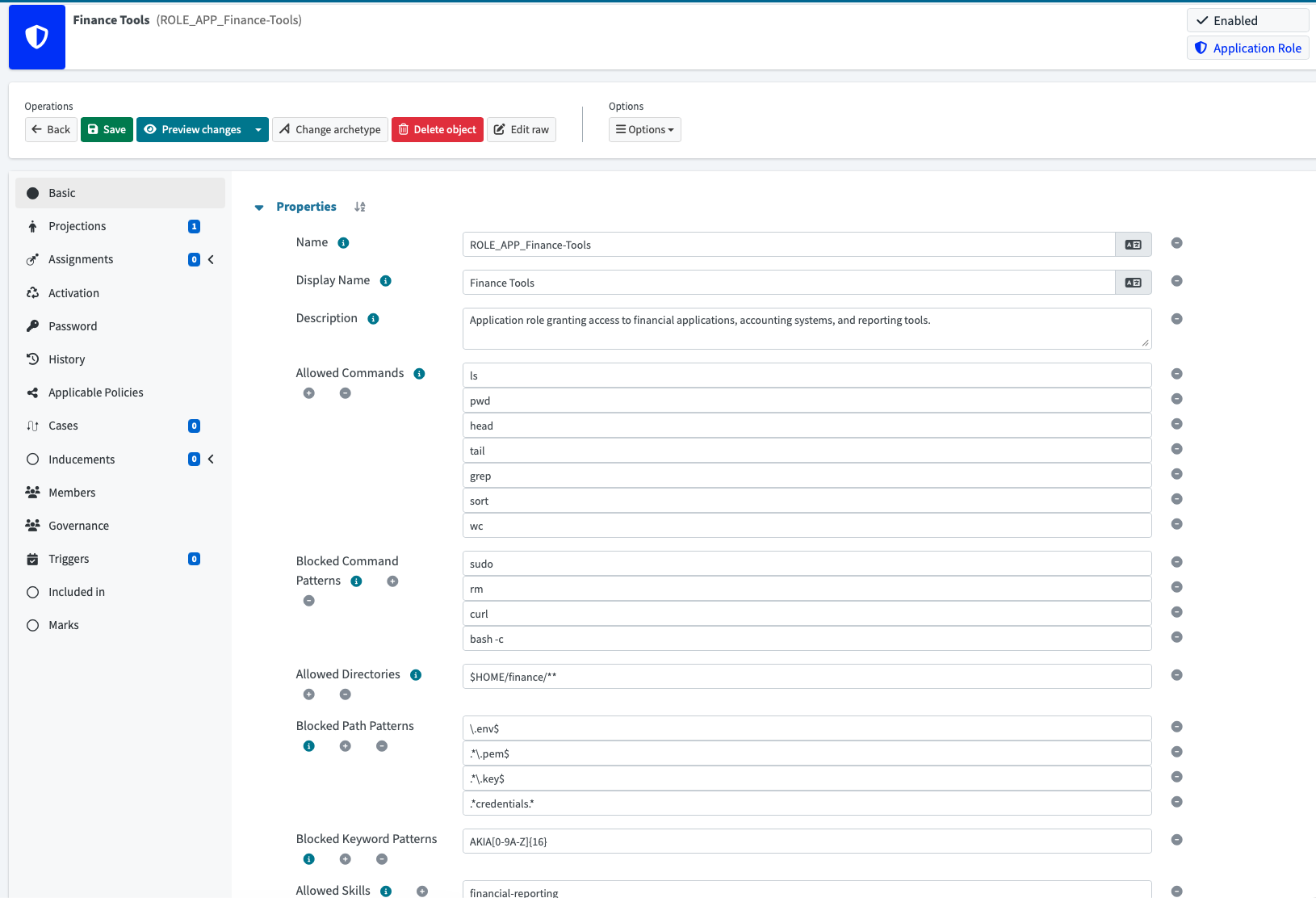1316x898 pixels.
Task: Click inside the Description text area
Action: pyautogui.click(x=806, y=328)
